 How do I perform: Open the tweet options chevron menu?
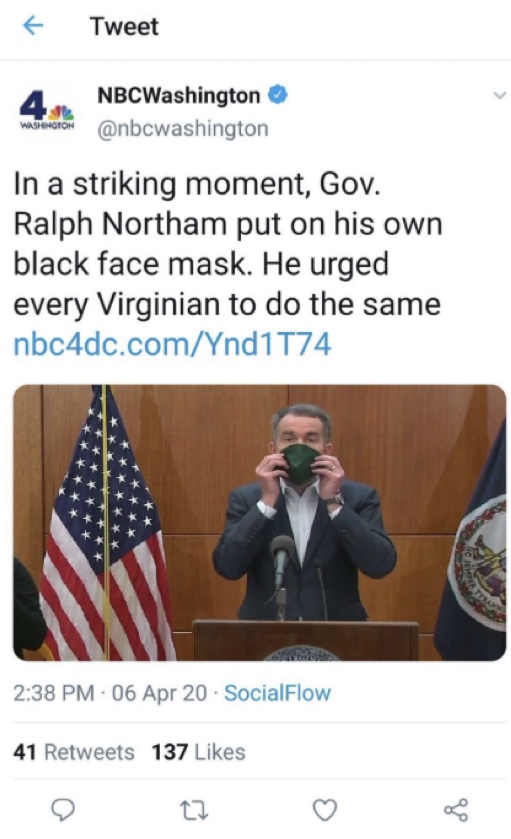pyautogui.click(x=499, y=96)
